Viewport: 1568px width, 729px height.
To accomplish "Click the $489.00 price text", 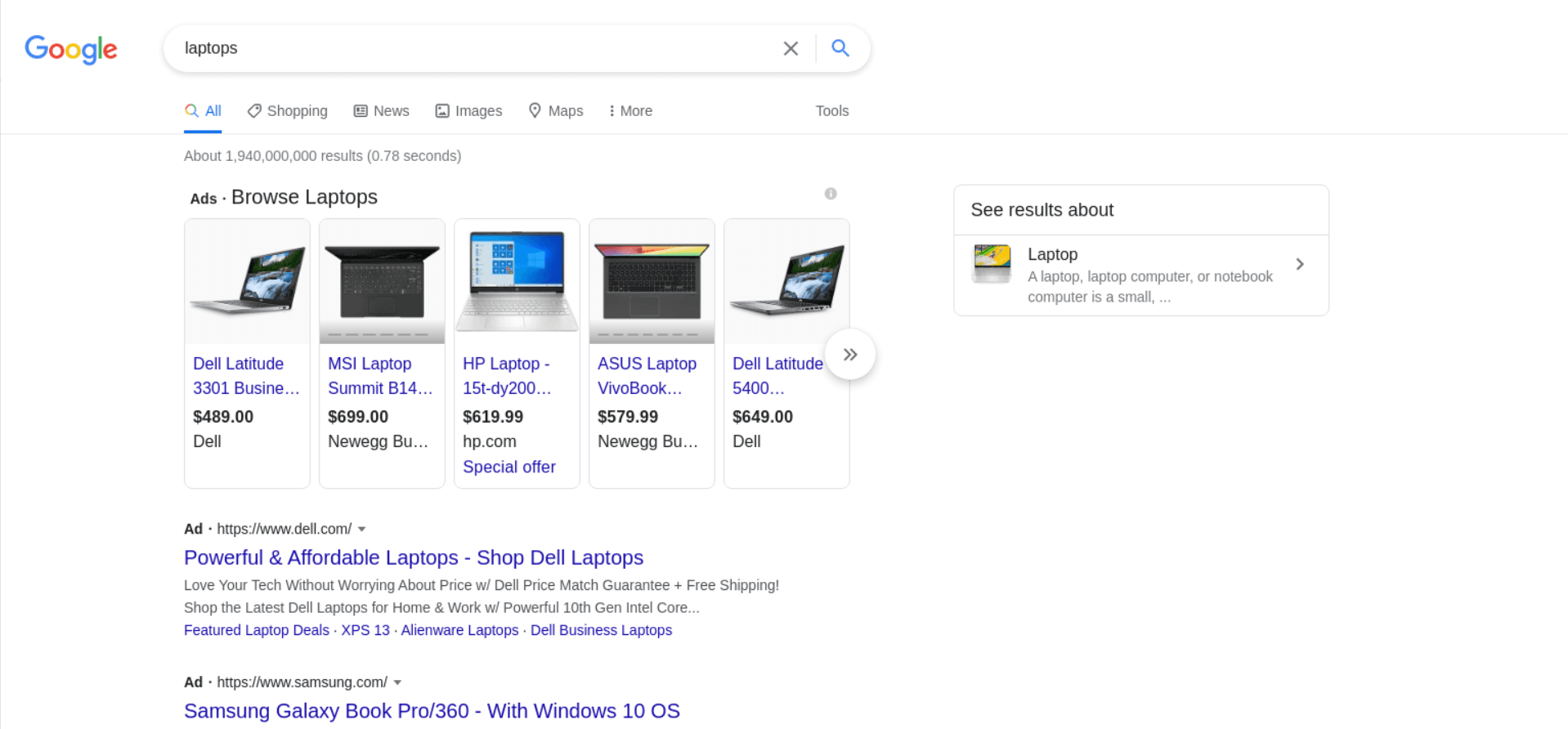I will [x=223, y=417].
